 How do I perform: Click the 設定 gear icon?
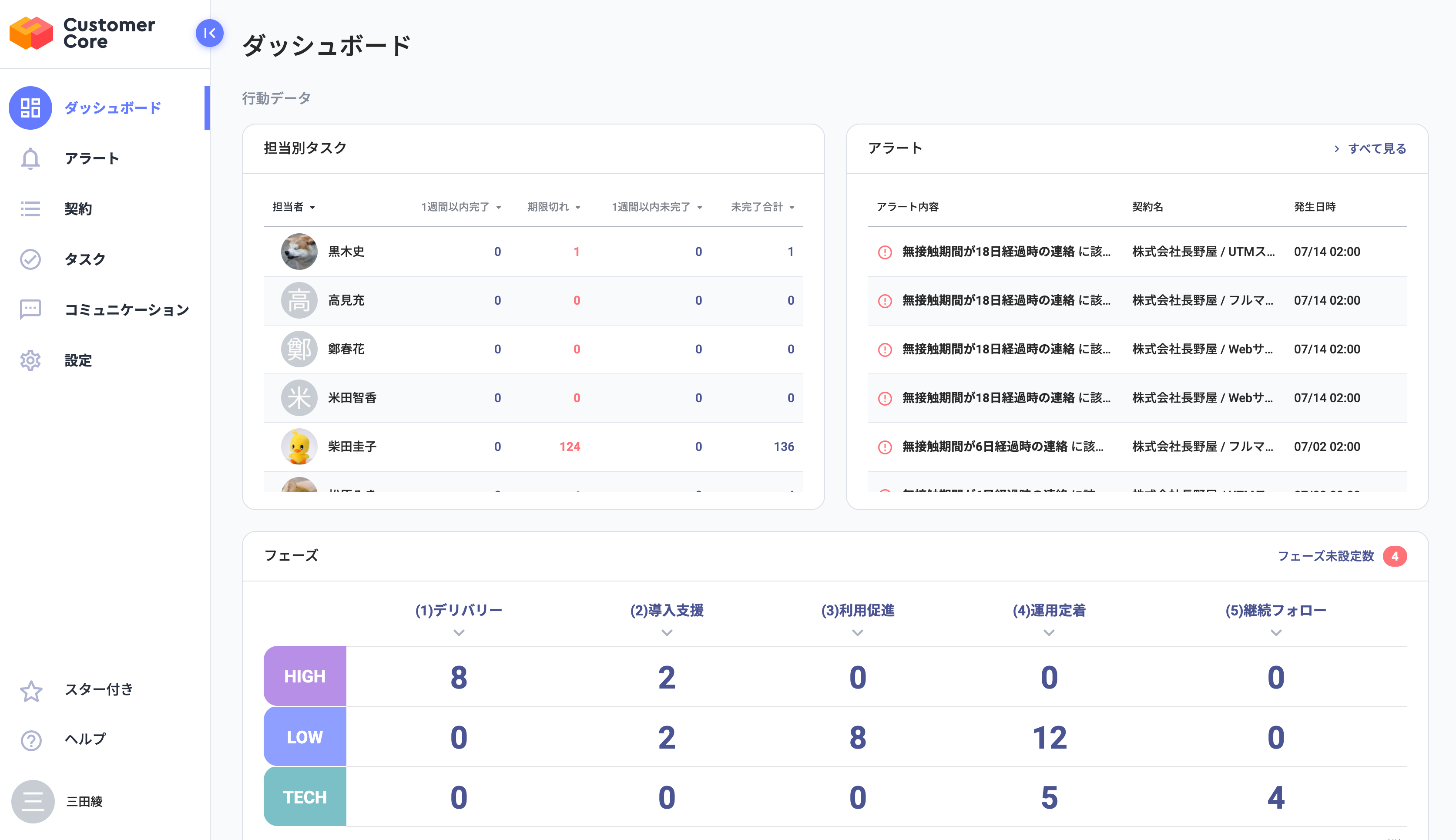point(30,360)
